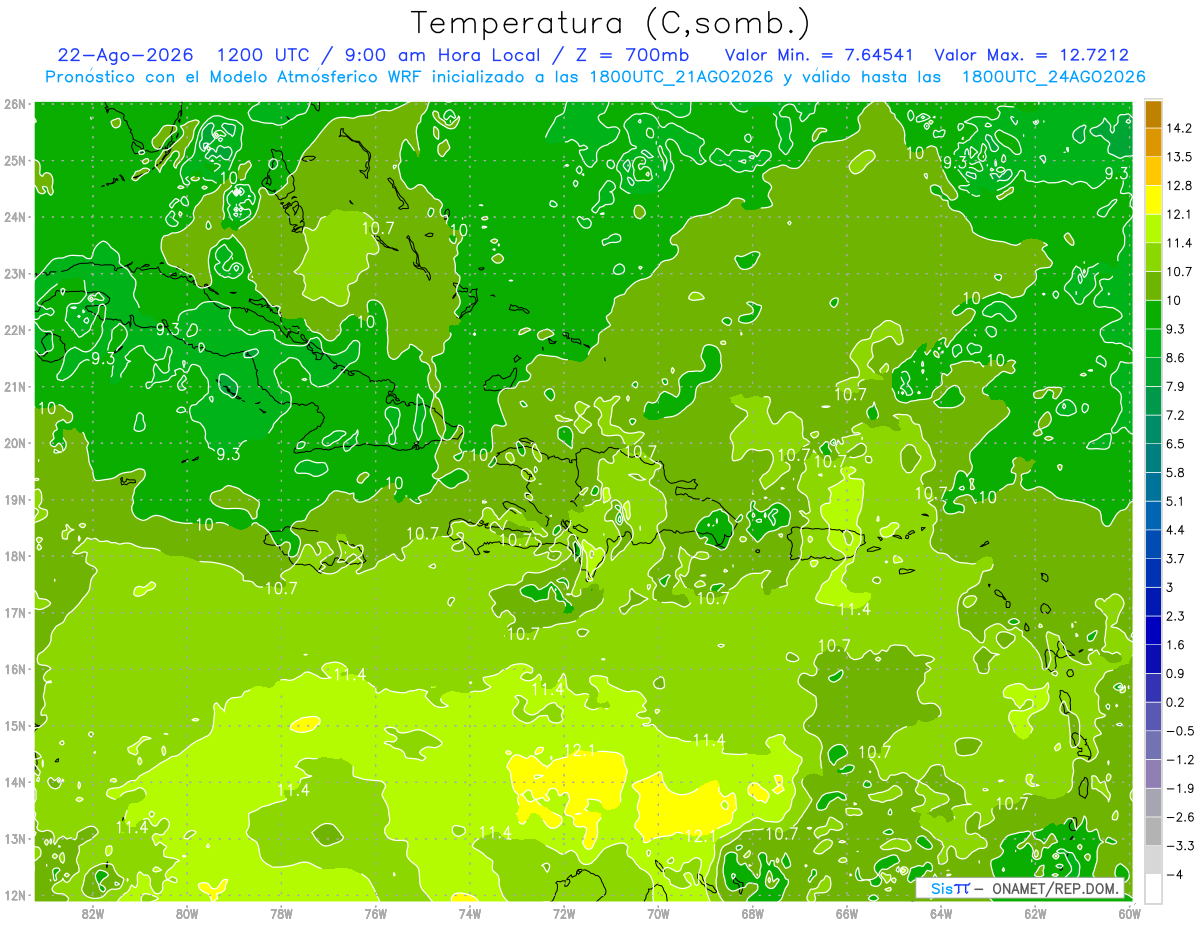Click legend value "12.8"

coord(1181,186)
